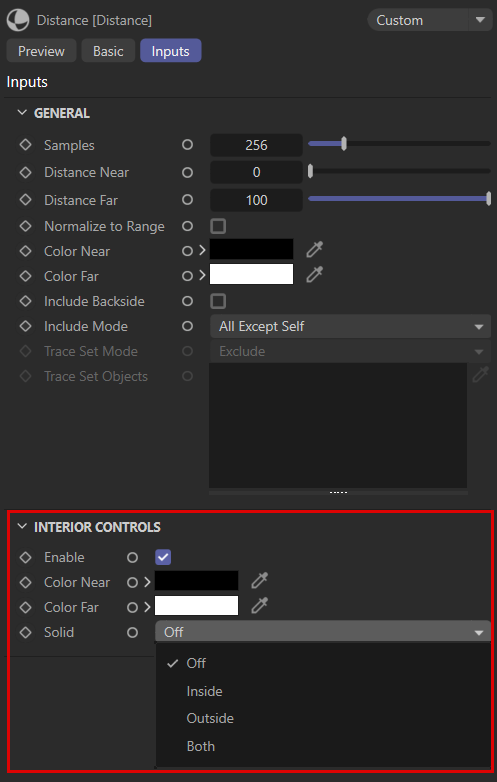Screen dimensions: 497x782
Task: Enable the Normalize to Range checkbox
Action: (218, 226)
